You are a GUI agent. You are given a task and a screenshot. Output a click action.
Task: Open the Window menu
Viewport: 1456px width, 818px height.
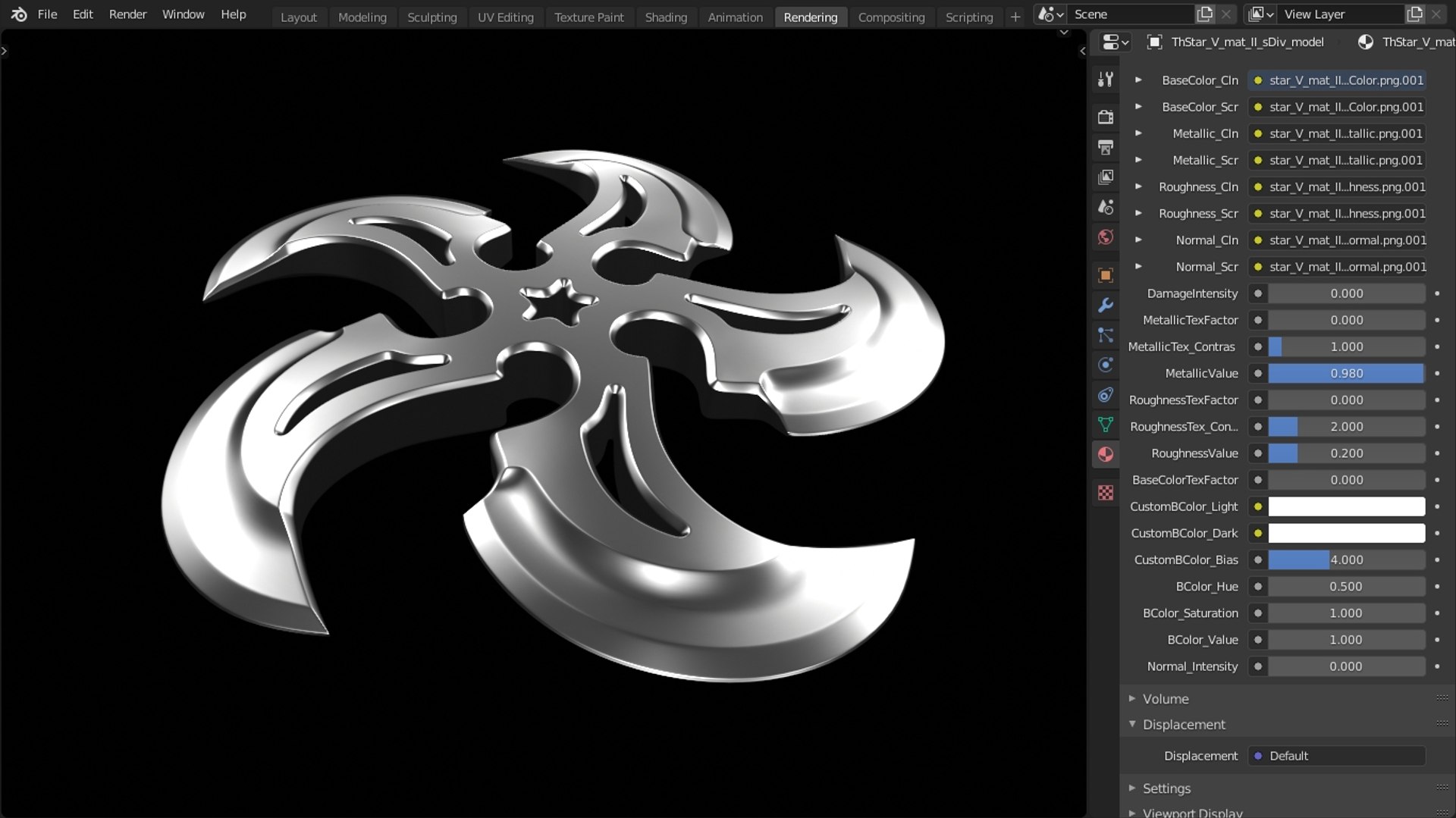click(183, 14)
